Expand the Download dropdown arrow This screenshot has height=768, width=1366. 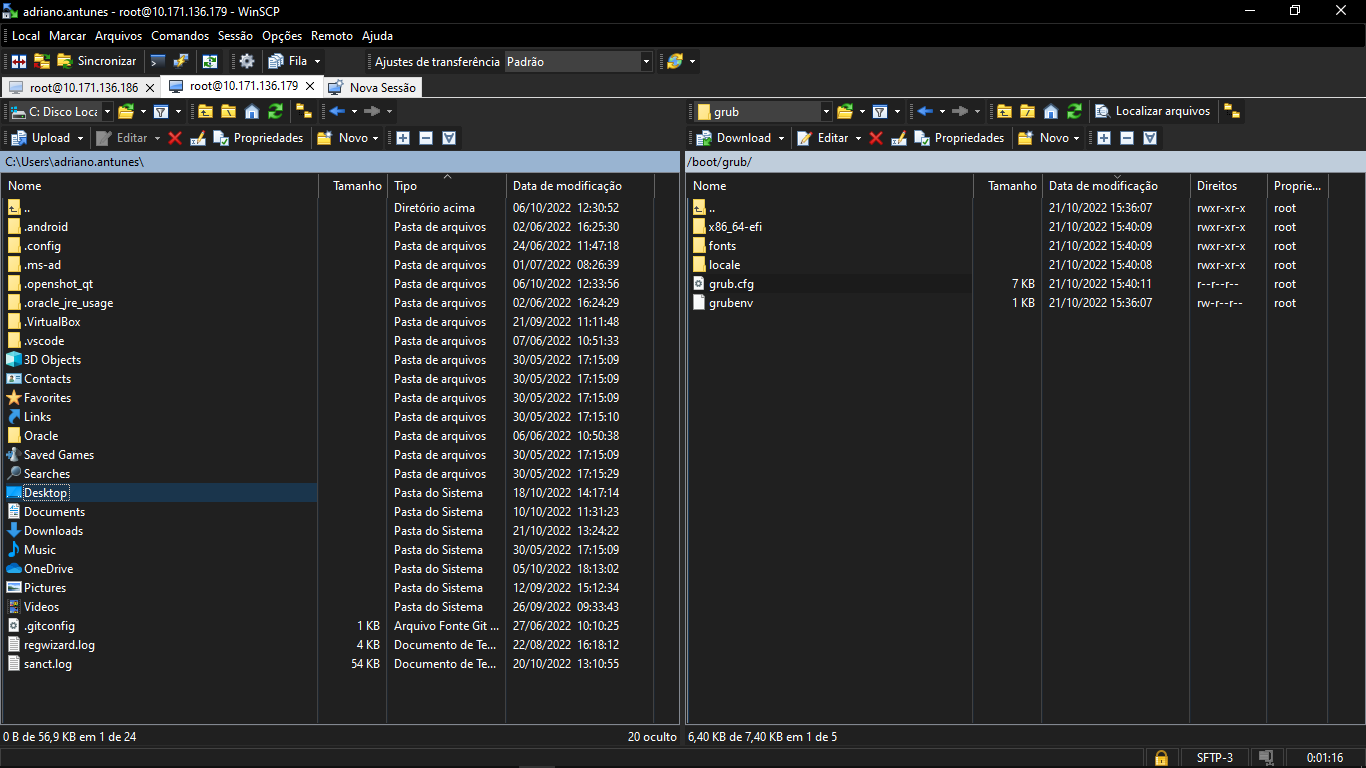782,138
